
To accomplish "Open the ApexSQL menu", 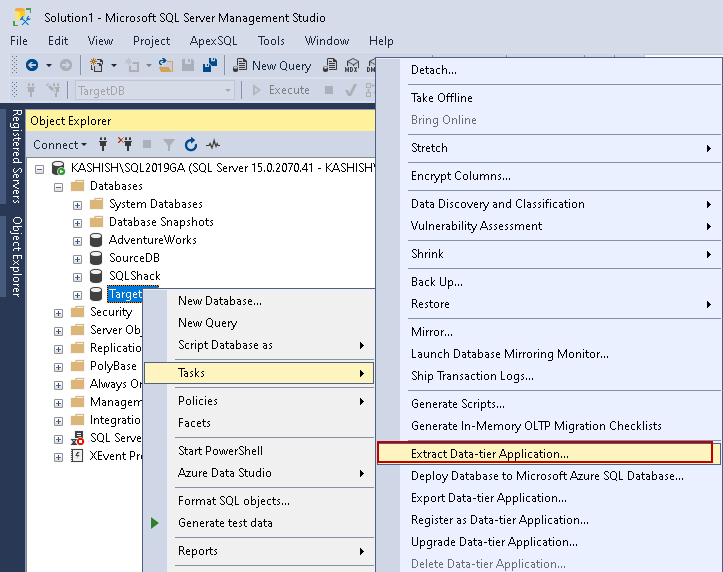I will point(213,41).
